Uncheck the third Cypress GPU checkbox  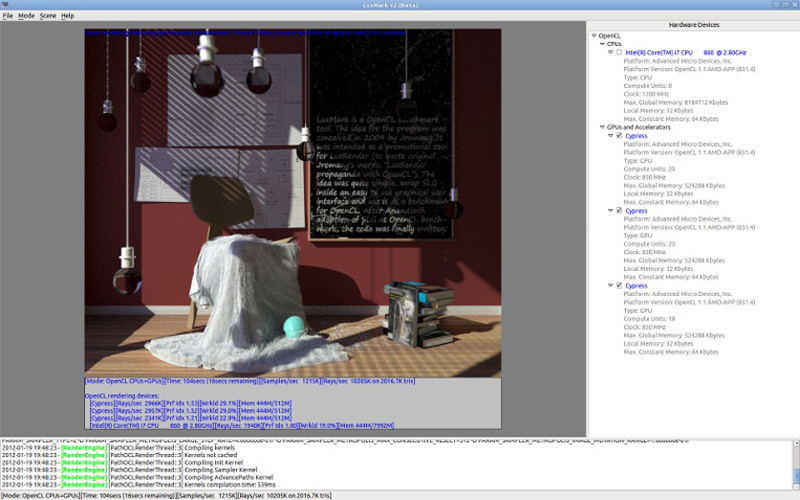pos(619,285)
